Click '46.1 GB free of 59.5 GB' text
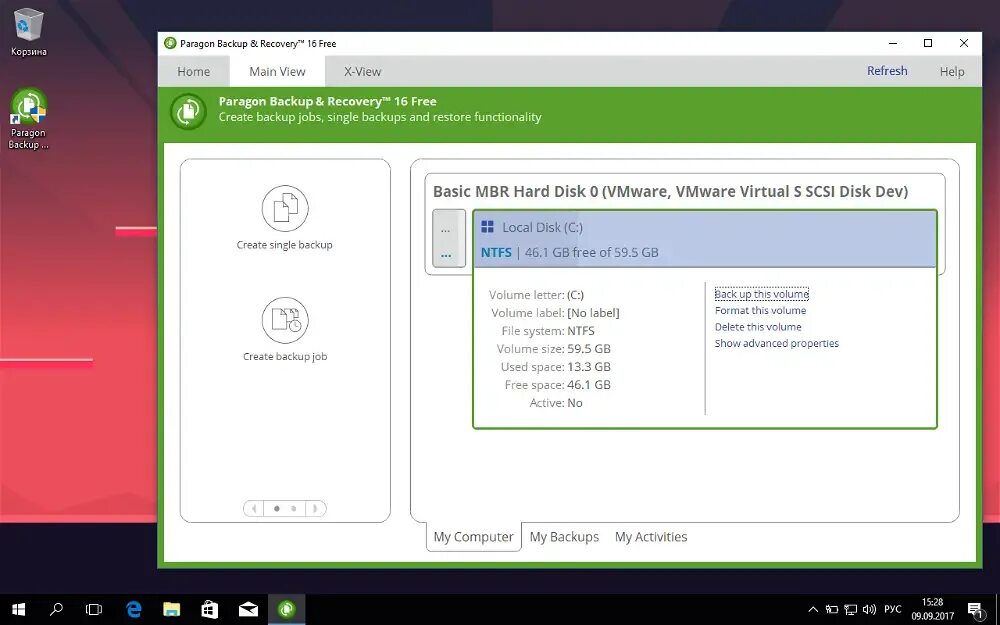This screenshot has width=1000, height=625. click(591, 253)
